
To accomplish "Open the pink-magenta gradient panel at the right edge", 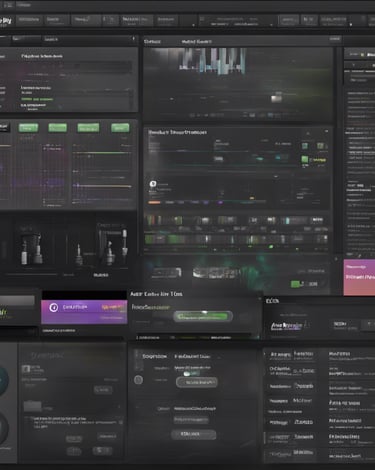I will tap(359, 277).
